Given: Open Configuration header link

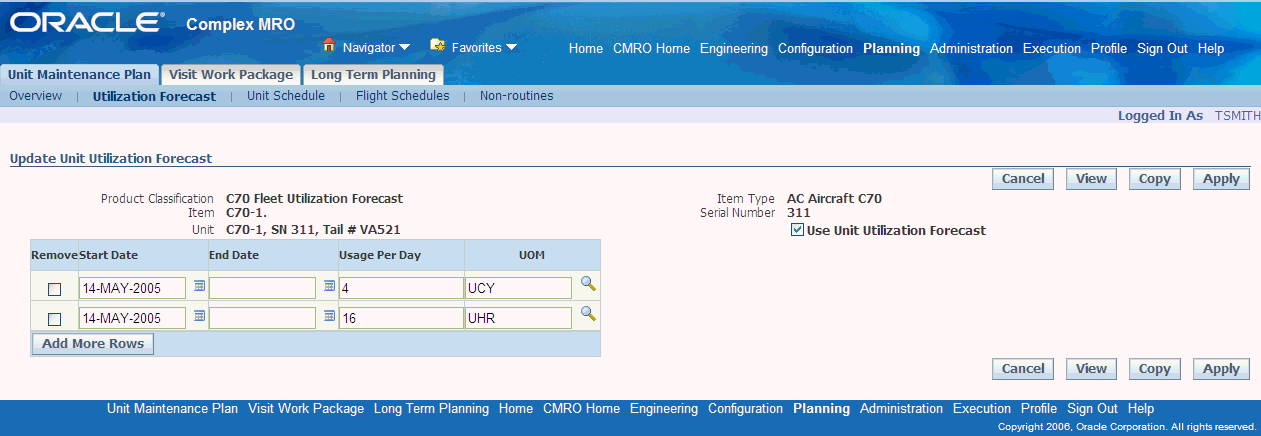Looking at the screenshot, I should pyautogui.click(x=815, y=48).
